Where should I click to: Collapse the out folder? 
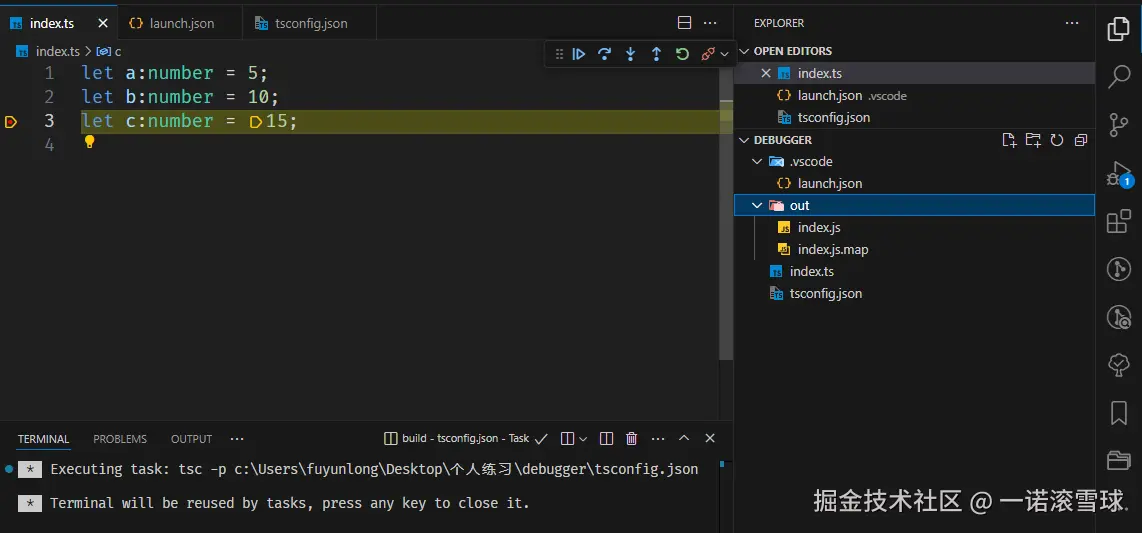tap(914, 205)
